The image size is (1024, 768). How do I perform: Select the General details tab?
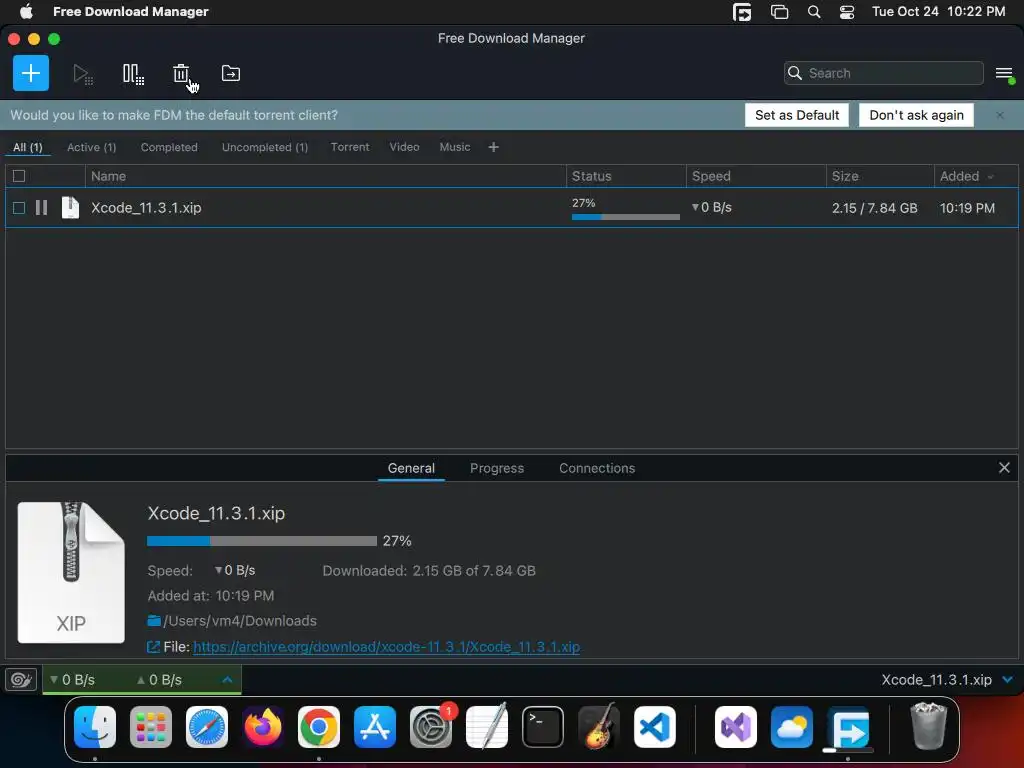click(411, 468)
